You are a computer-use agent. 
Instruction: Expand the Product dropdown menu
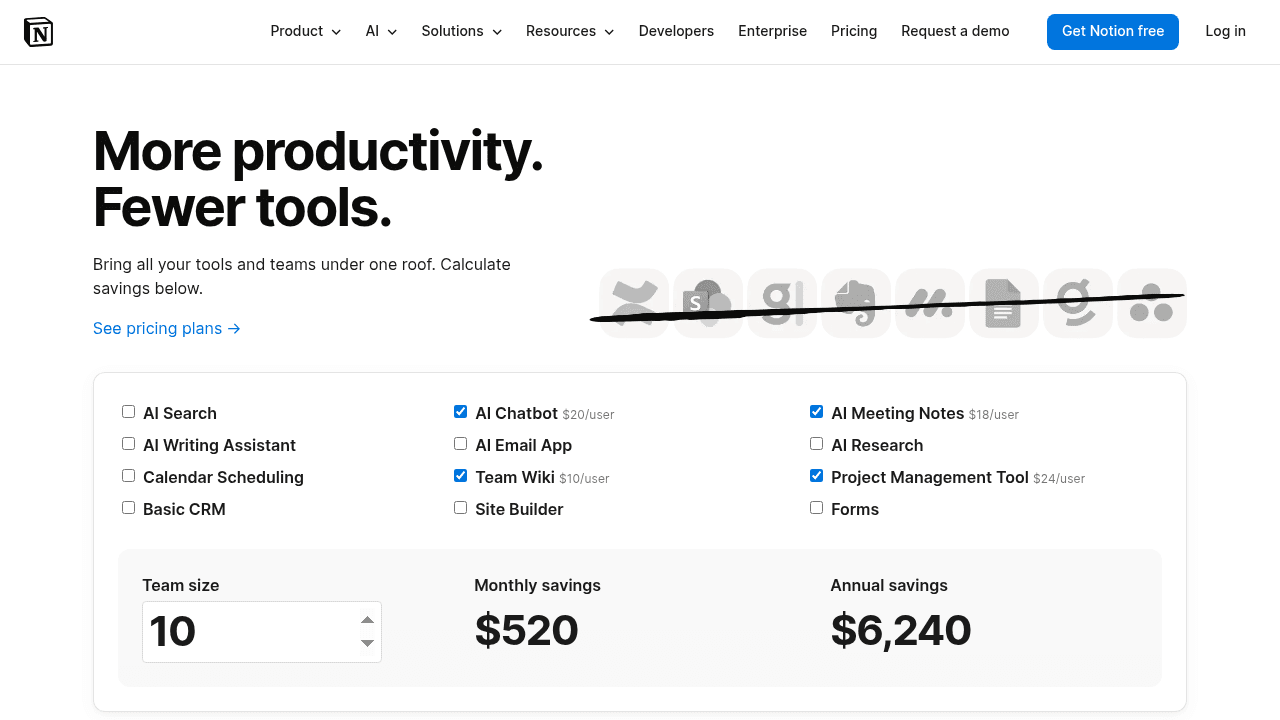tap(306, 31)
